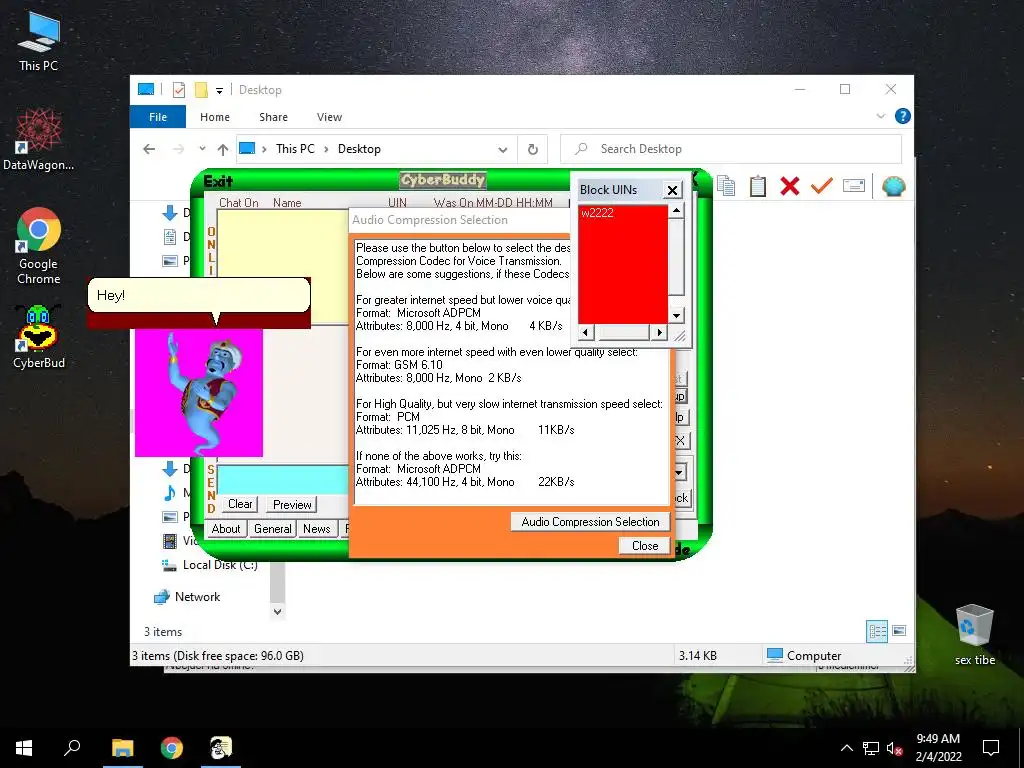Click the orange checkmark Properties icon
The image size is (1024, 768).
point(822,186)
